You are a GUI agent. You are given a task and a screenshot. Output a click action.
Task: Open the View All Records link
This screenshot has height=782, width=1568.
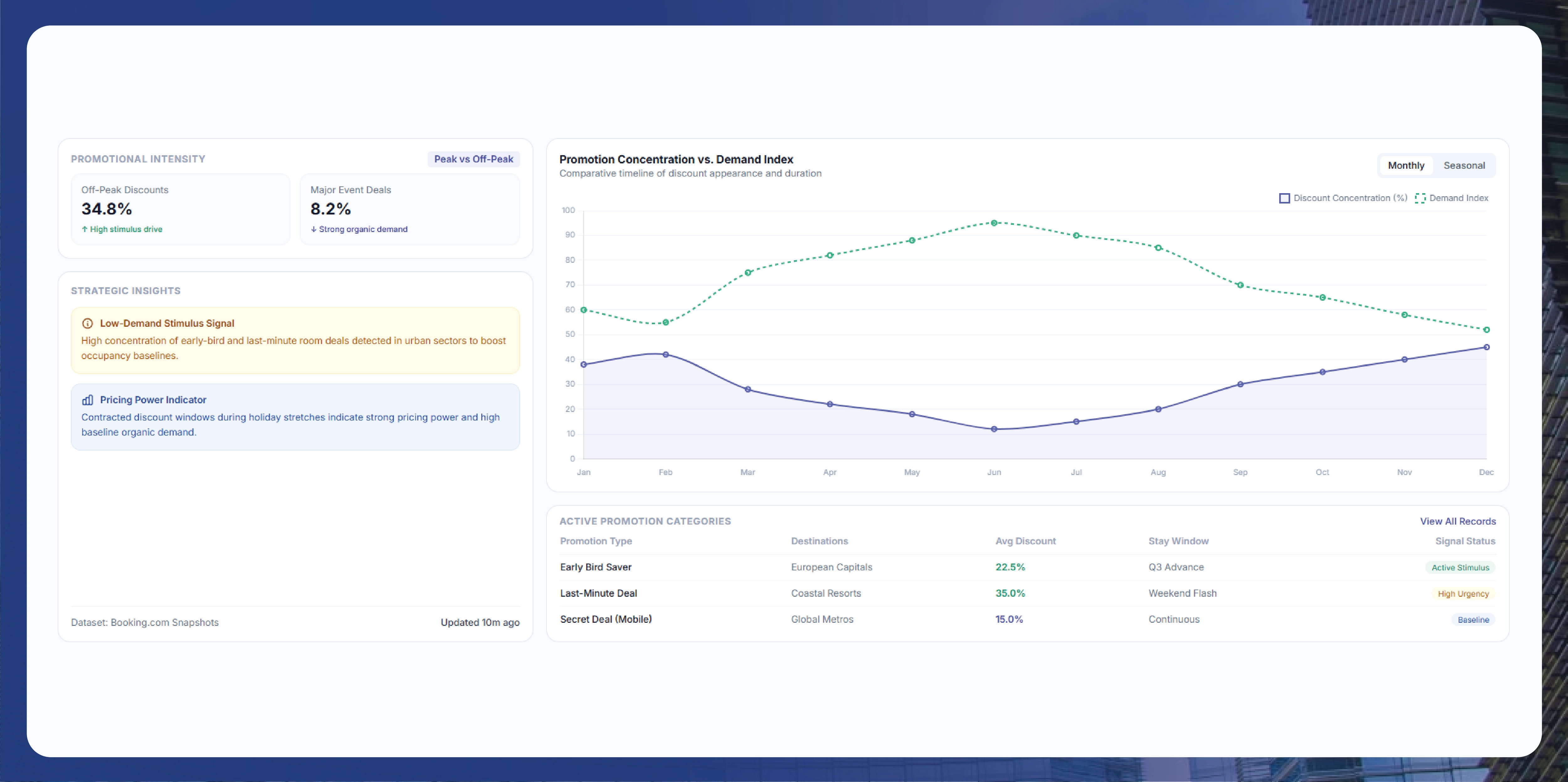click(x=1458, y=521)
